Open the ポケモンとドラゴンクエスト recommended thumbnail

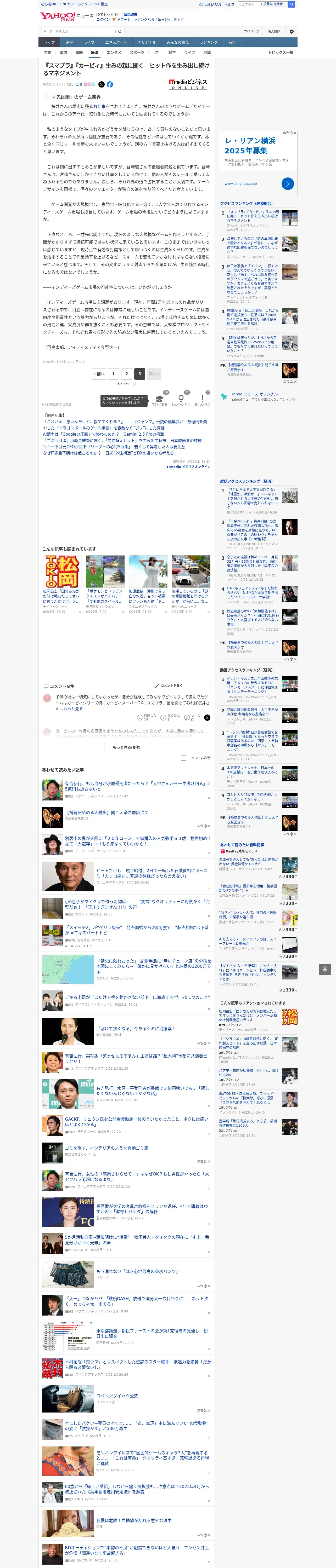click(105, 572)
